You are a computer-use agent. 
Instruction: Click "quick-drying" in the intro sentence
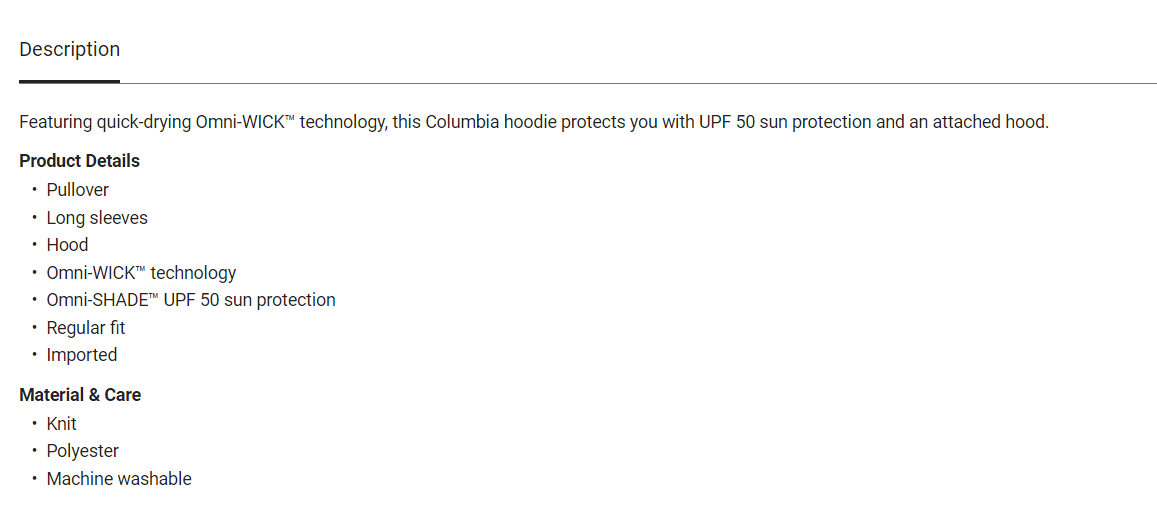(143, 122)
